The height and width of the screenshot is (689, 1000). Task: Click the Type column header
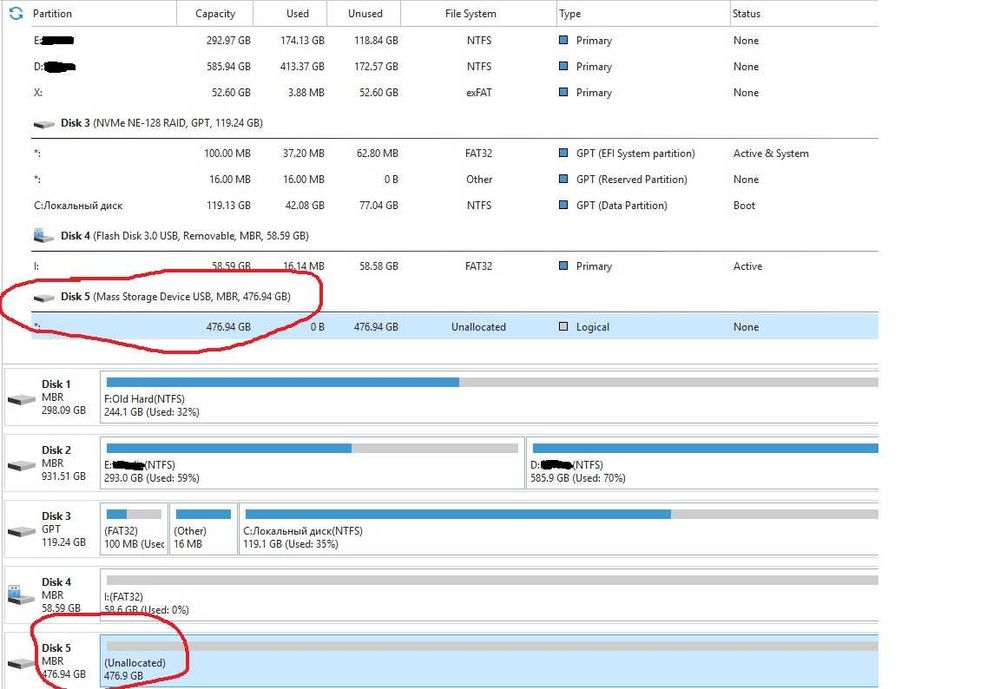click(570, 13)
